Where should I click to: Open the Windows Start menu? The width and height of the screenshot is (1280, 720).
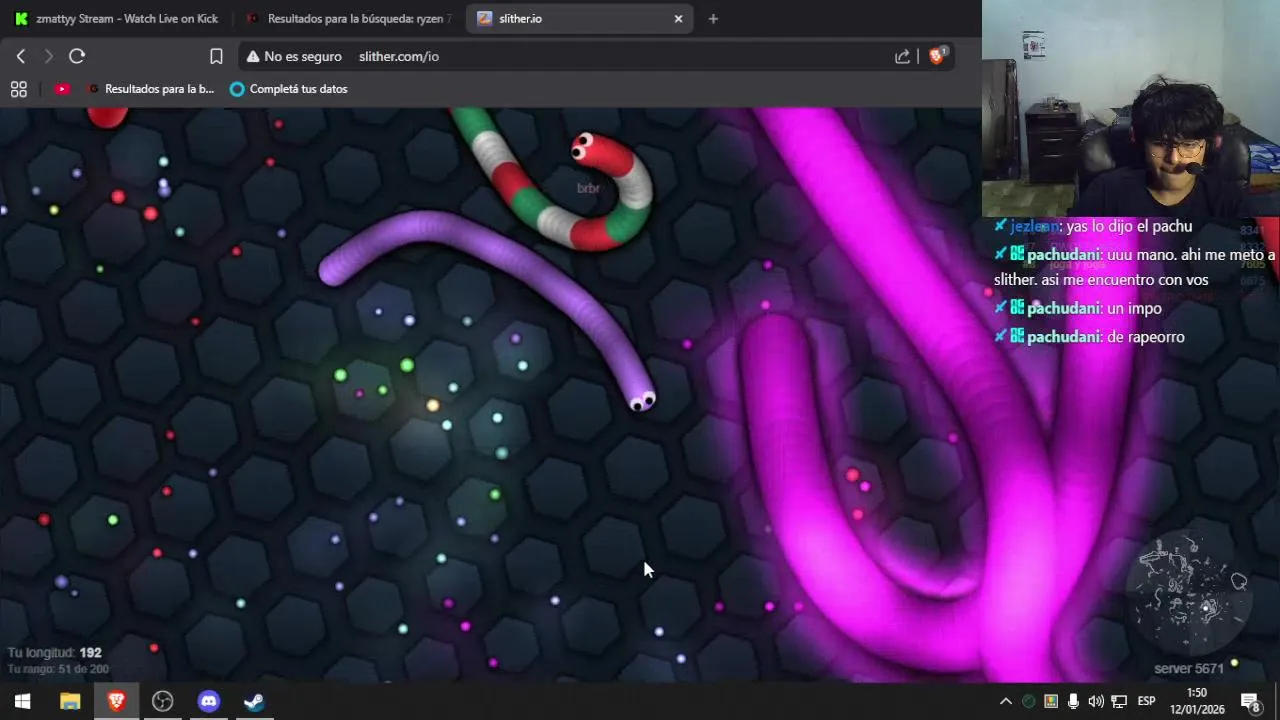22,702
